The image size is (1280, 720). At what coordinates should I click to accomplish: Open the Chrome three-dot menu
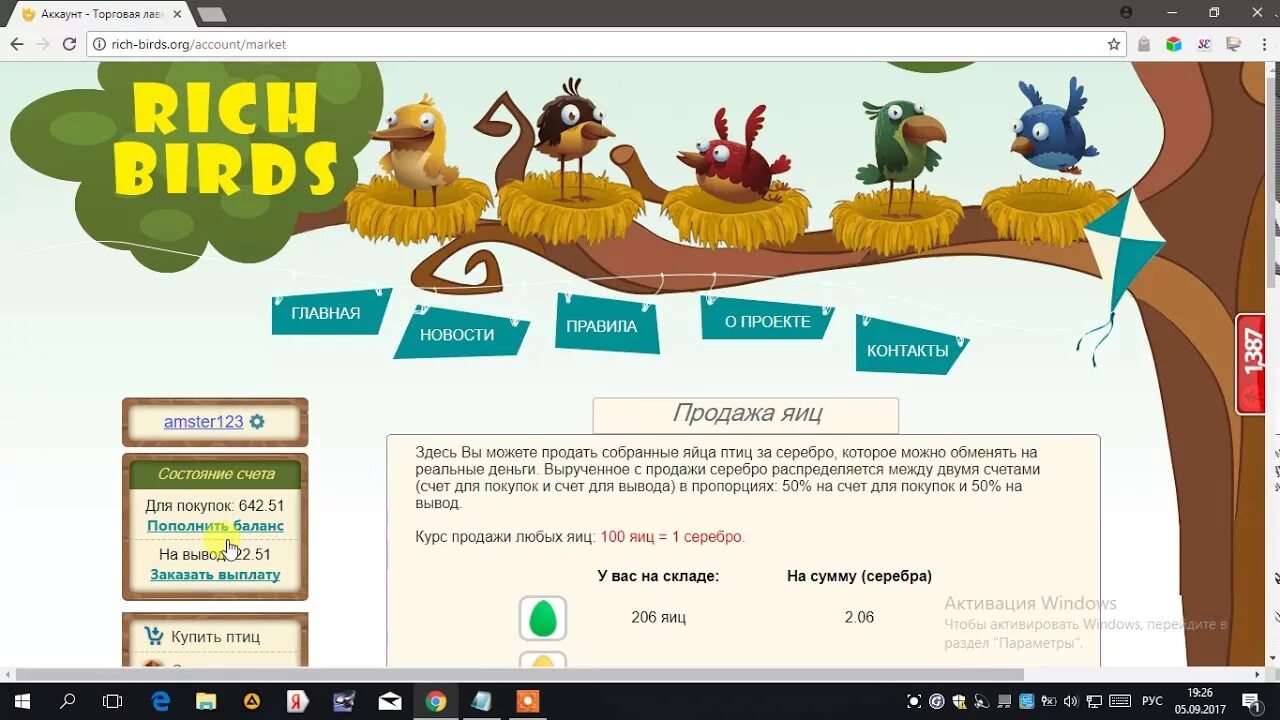tap(1263, 44)
